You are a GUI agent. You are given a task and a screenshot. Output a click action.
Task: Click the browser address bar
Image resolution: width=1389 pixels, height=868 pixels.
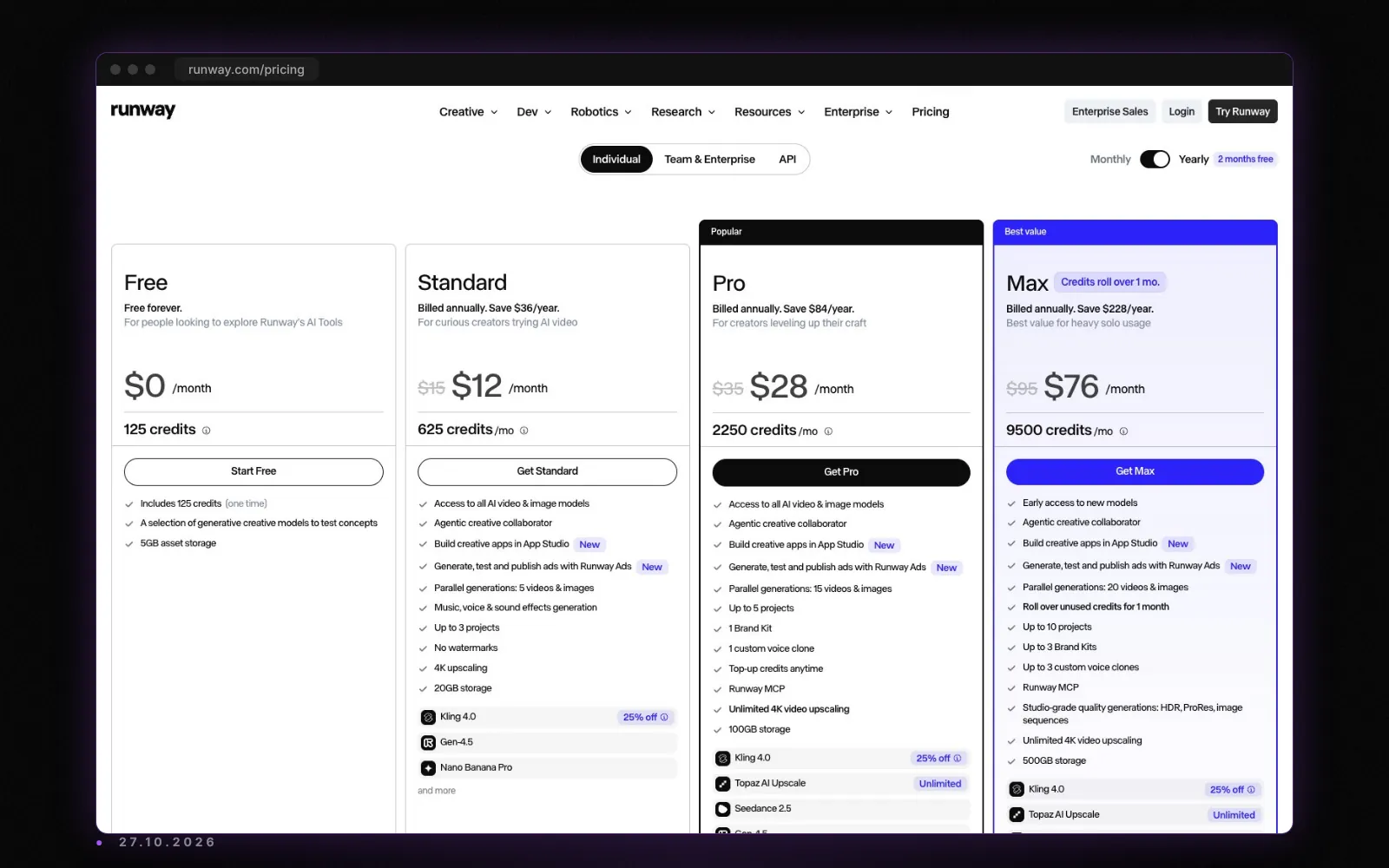pos(247,69)
